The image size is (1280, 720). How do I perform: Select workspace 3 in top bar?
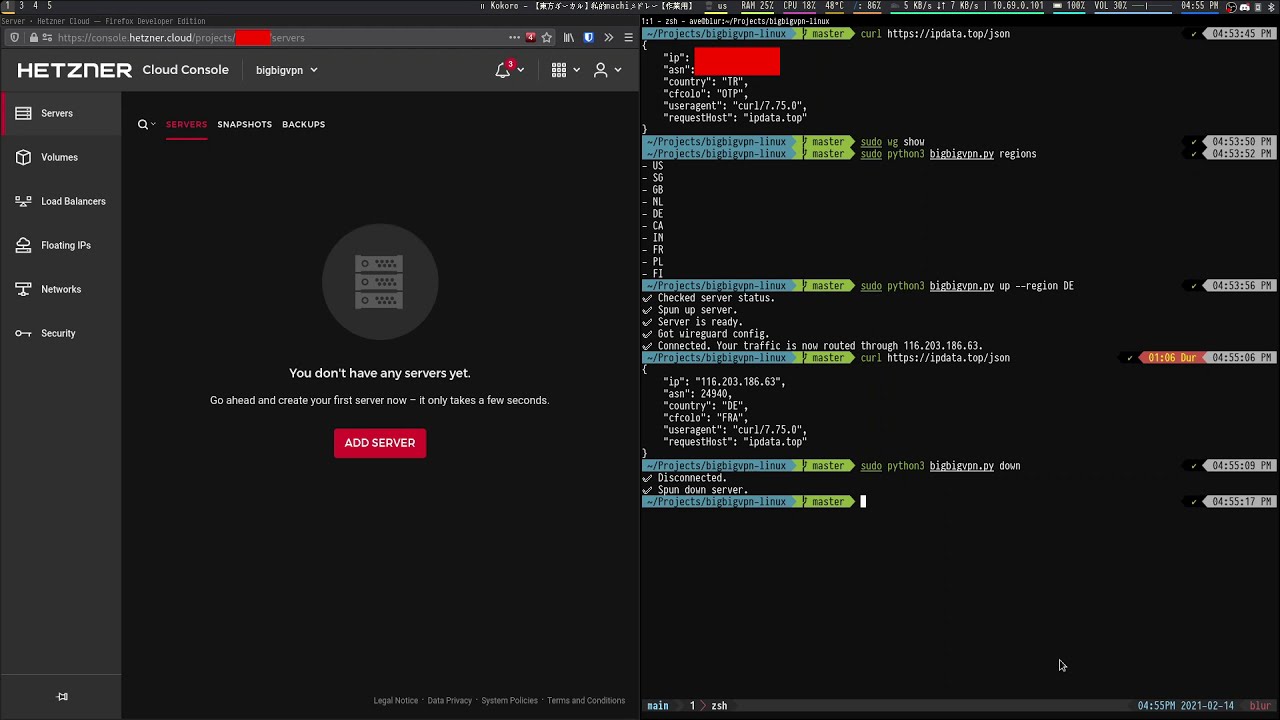coord(22,6)
